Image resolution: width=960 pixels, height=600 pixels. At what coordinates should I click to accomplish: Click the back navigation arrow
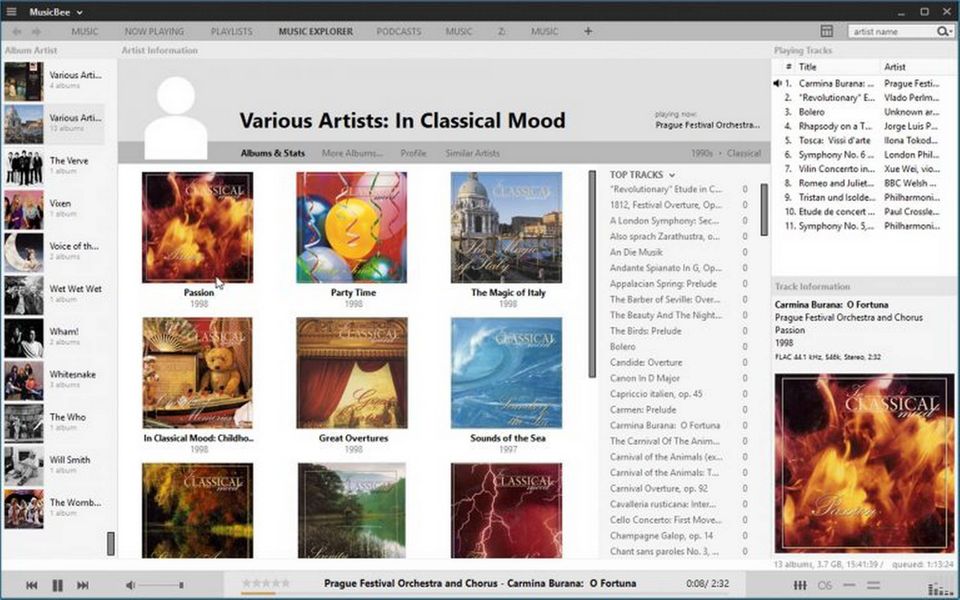(17, 32)
